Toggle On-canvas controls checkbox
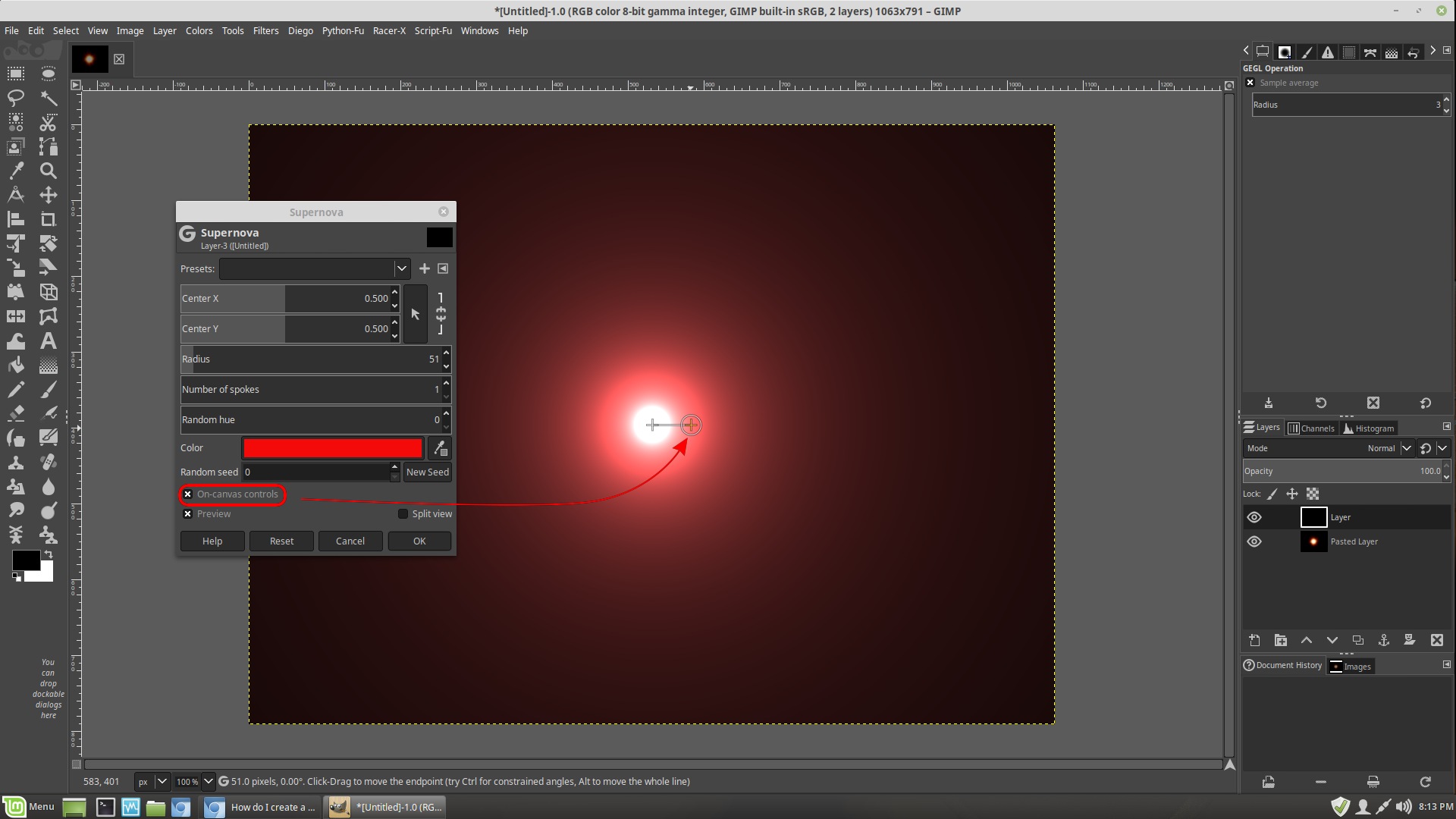Viewport: 1456px width, 819px height. (188, 494)
